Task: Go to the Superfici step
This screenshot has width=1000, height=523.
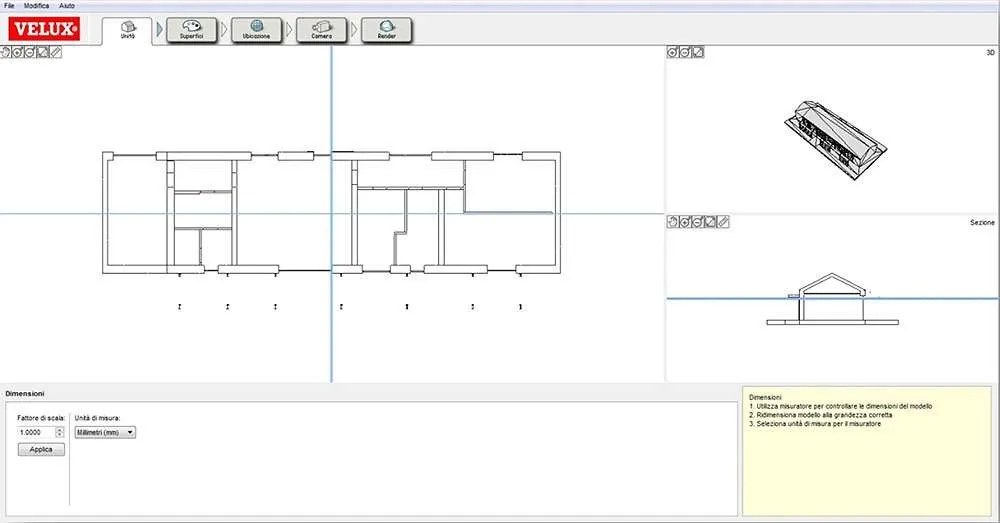Action: coord(190,30)
